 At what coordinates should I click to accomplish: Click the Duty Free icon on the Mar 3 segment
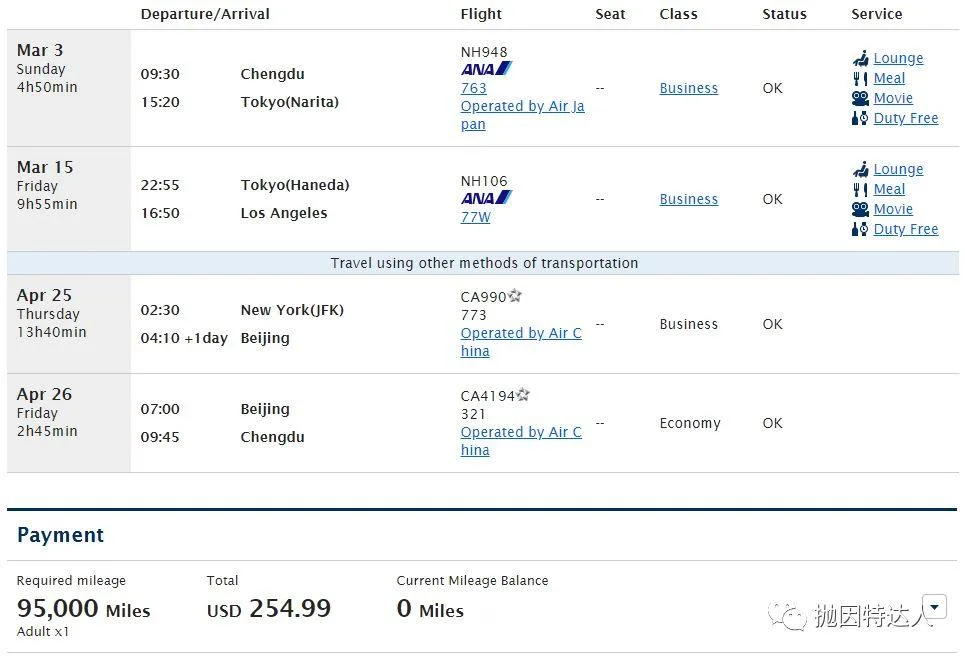click(x=860, y=118)
